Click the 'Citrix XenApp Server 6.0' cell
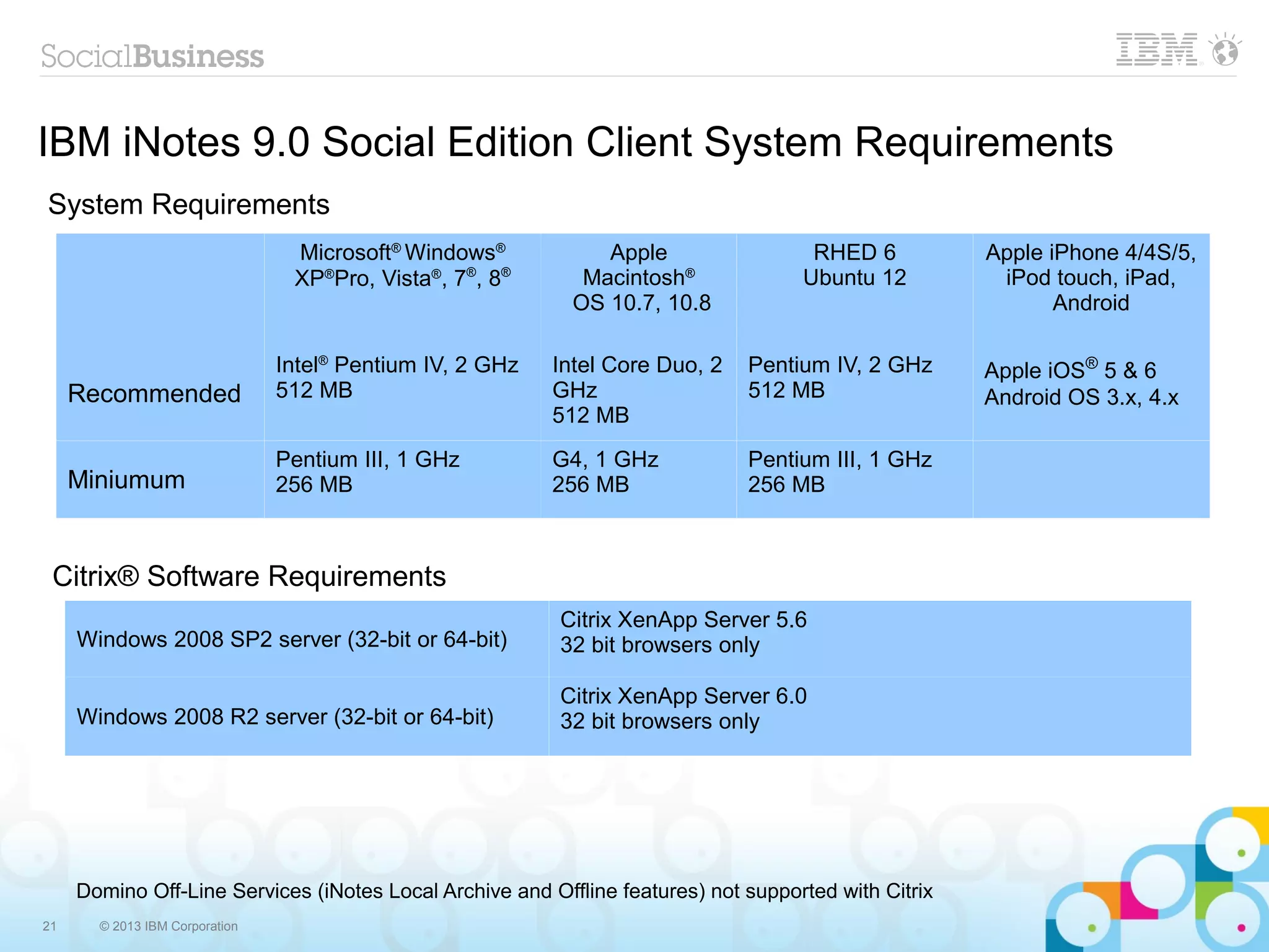The width and height of the screenshot is (1269, 952). [x=870, y=717]
